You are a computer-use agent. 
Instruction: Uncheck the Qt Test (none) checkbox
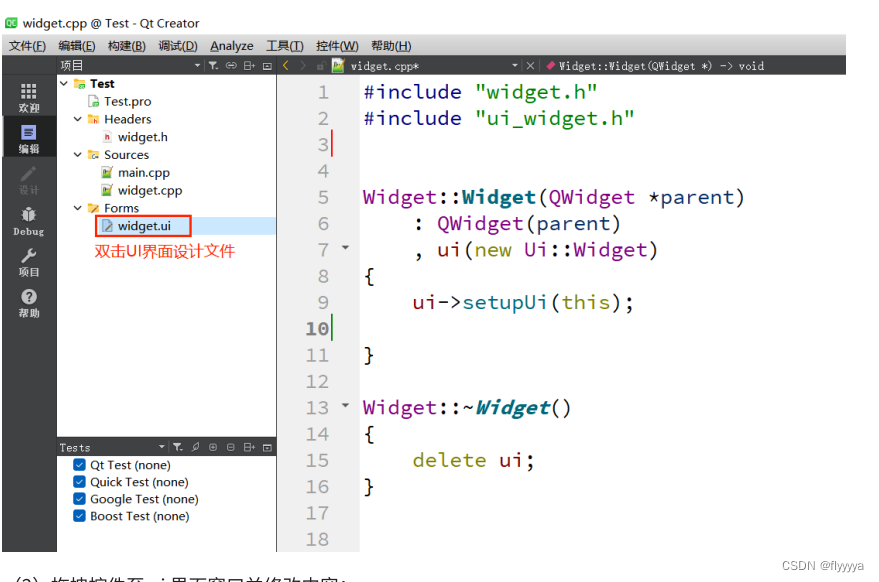coord(80,465)
